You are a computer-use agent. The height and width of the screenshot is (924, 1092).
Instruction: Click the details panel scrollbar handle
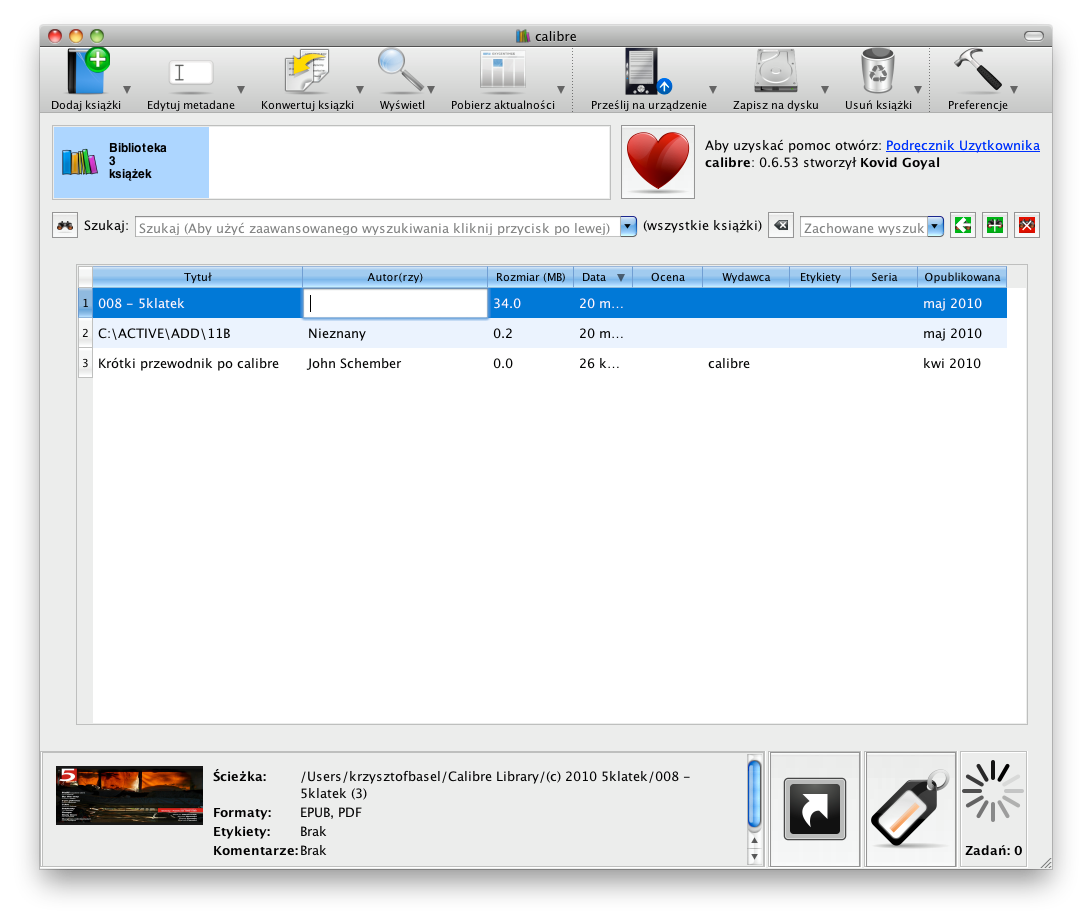pyautogui.click(x=754, y=794)
